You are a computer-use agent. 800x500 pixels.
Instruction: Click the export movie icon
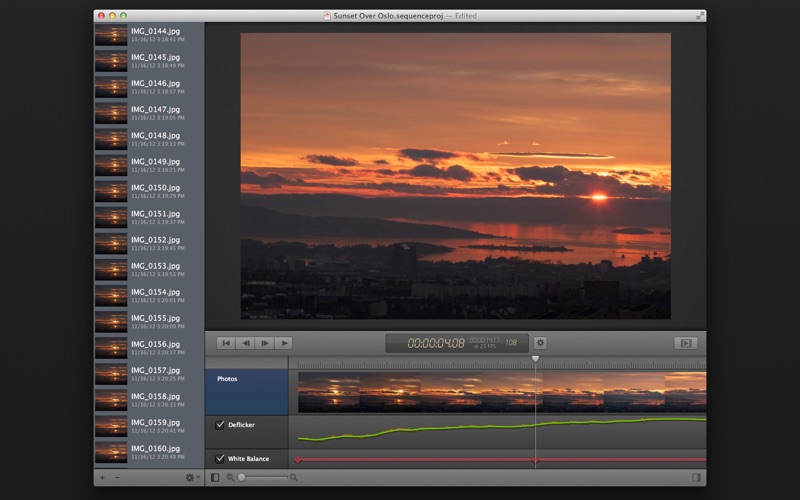point(686,343)
